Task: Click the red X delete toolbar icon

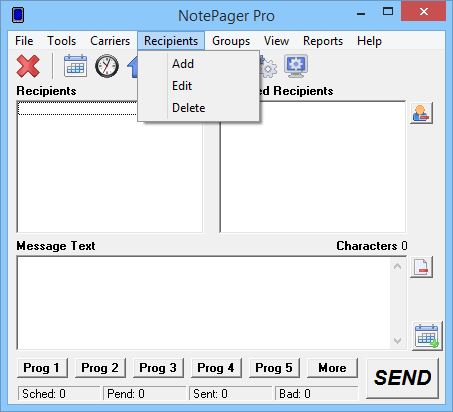Action: point(28,66)
